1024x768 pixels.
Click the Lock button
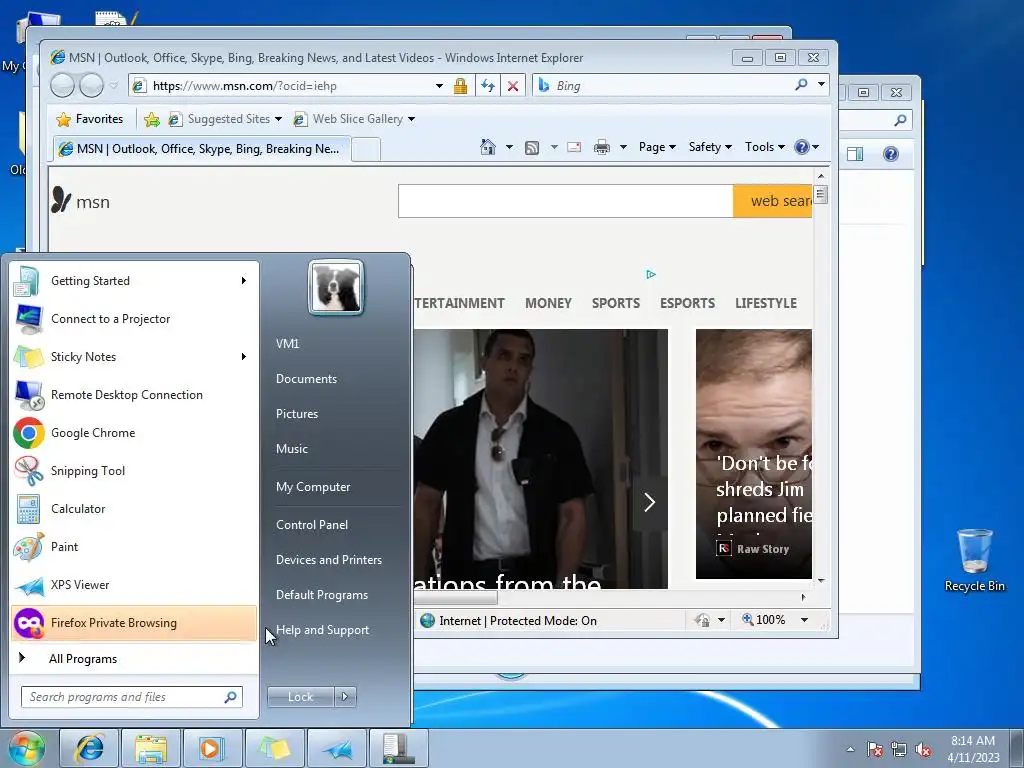[300, 697]
